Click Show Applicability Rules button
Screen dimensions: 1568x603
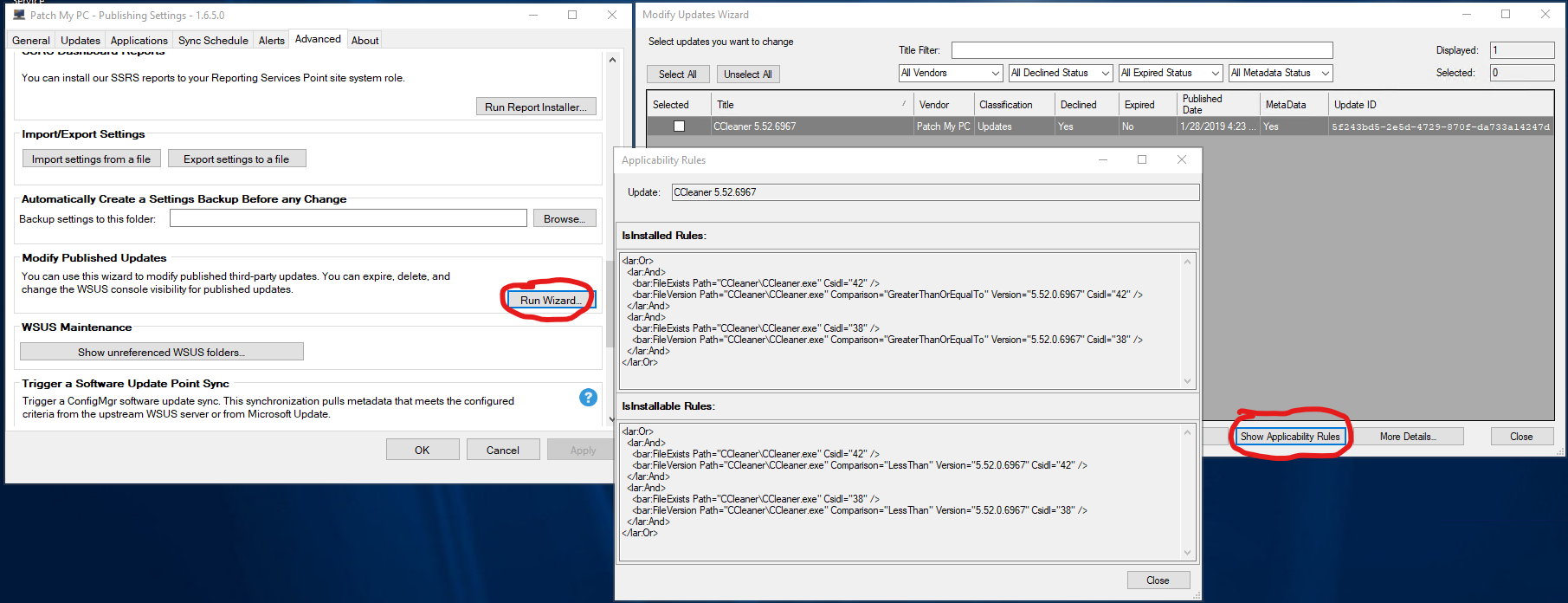pyautogui.click(x=1289, y=437)
